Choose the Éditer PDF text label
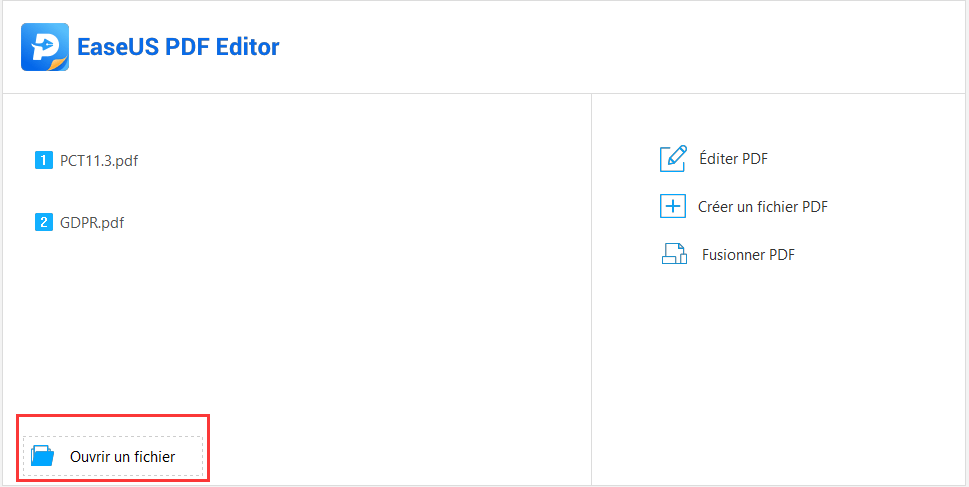 [x=734, y=158]
